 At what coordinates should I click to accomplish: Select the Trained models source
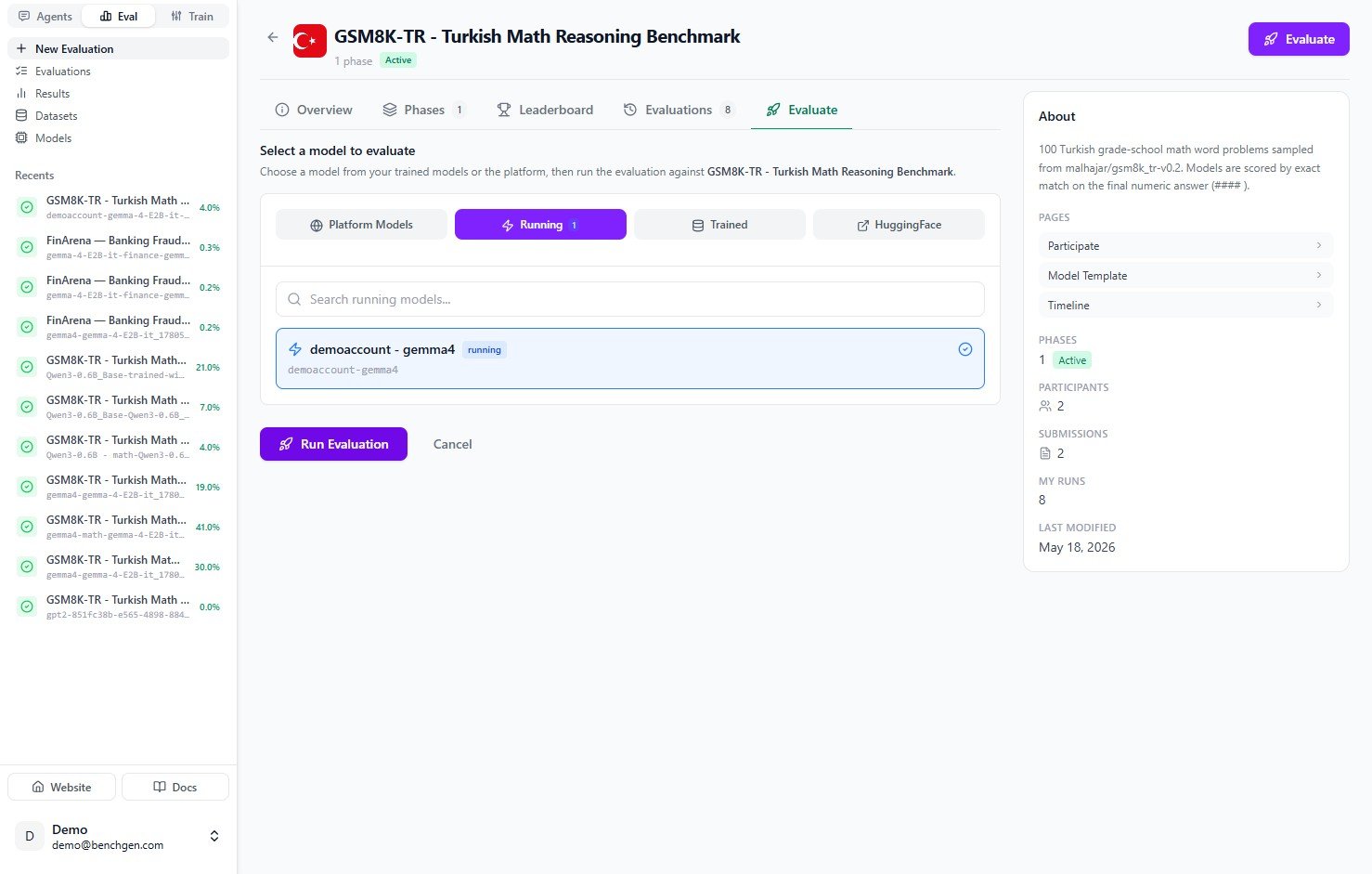click(x=719, y=225)
